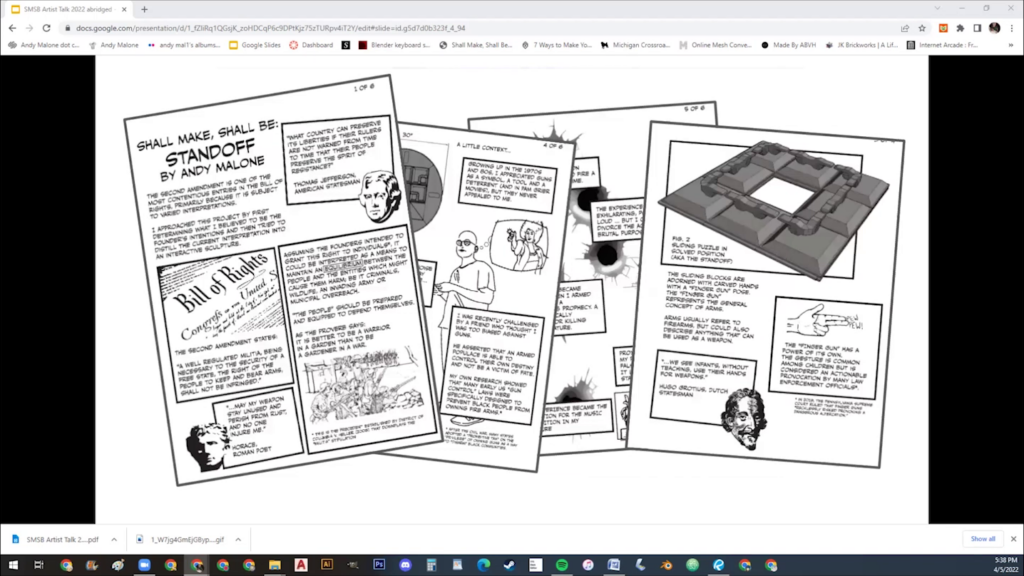Open a new browser tab
The height and width of the screenshot is (576, 1024).
(x=144, y=10)
